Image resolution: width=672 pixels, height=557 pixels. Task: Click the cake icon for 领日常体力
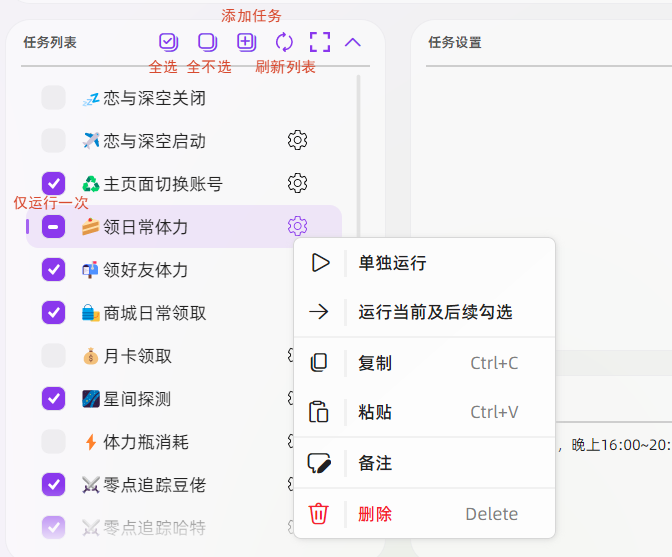tap(91, 227)
